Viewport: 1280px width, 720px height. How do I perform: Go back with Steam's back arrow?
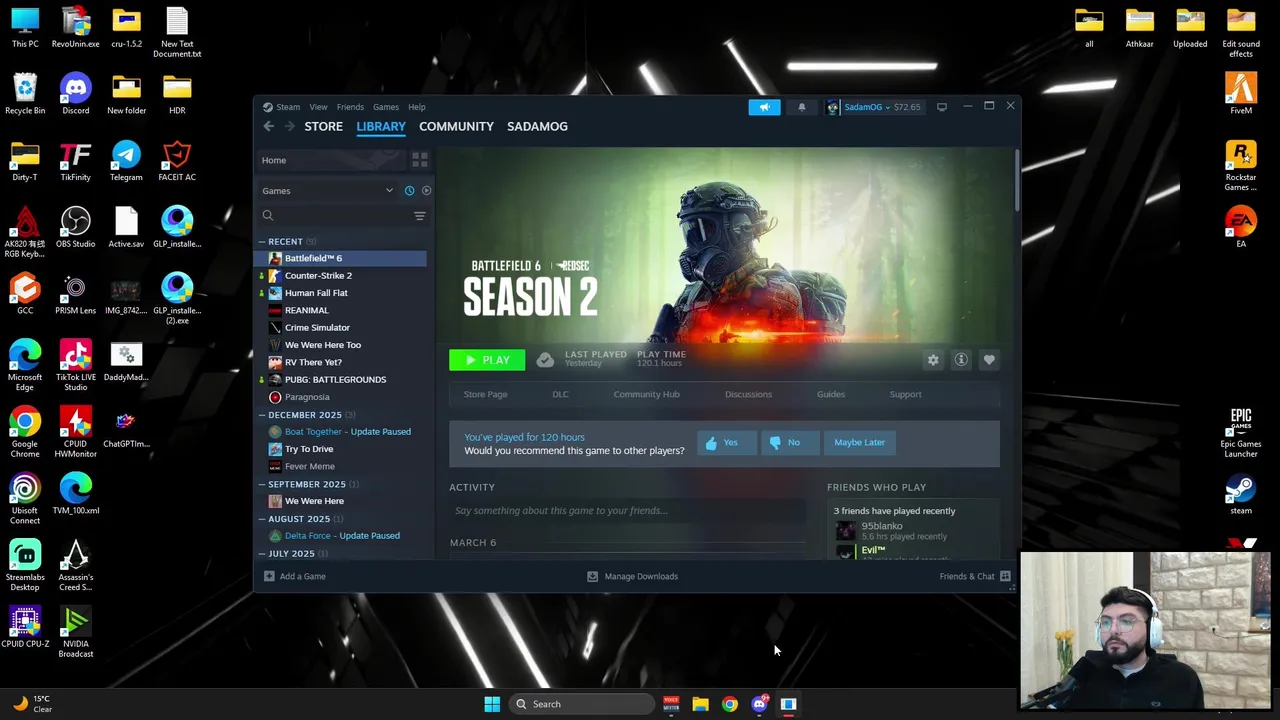[x=268, y=126]
